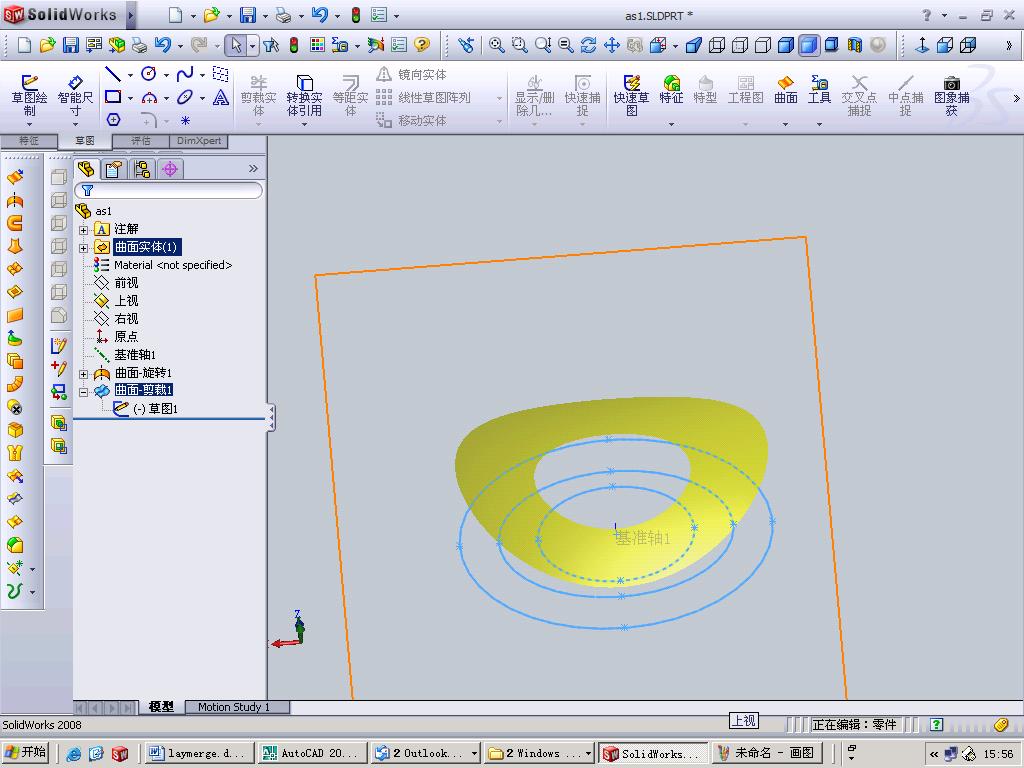
Task: Click Zoom to Fit magnifier icon
Action: tap(496, 44)
